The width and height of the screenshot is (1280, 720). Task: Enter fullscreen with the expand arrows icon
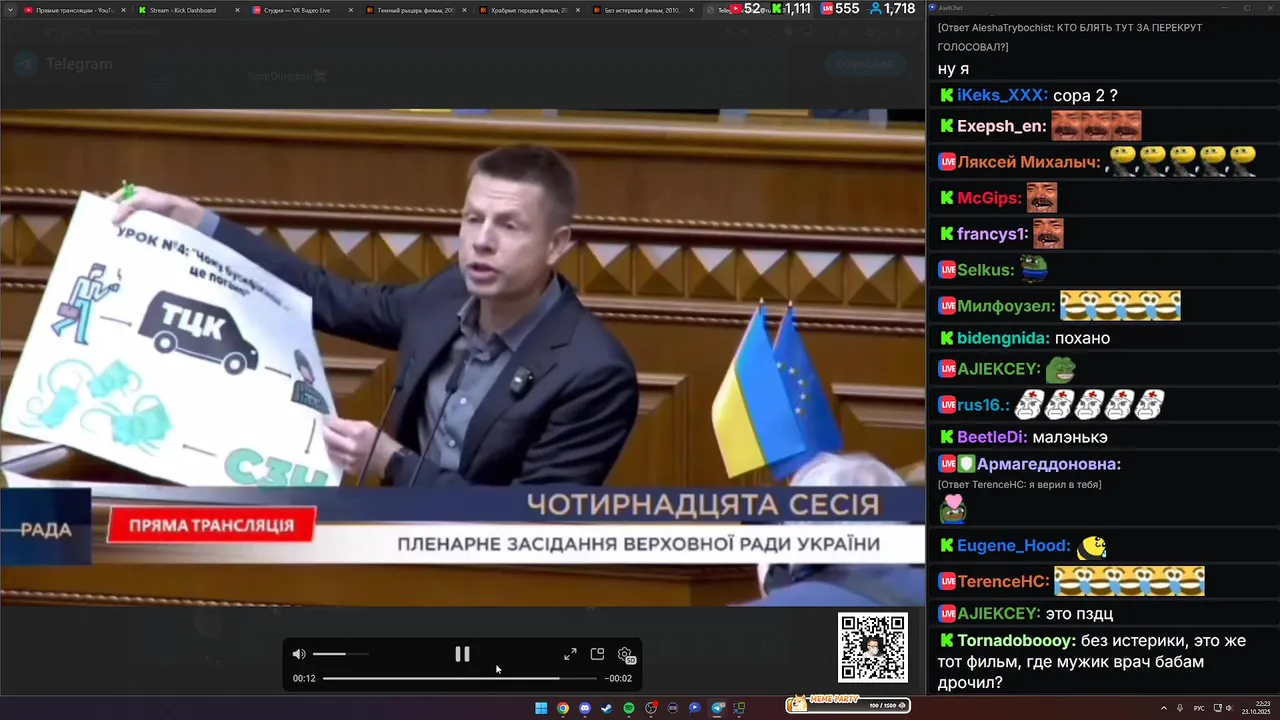coord(570,654)
